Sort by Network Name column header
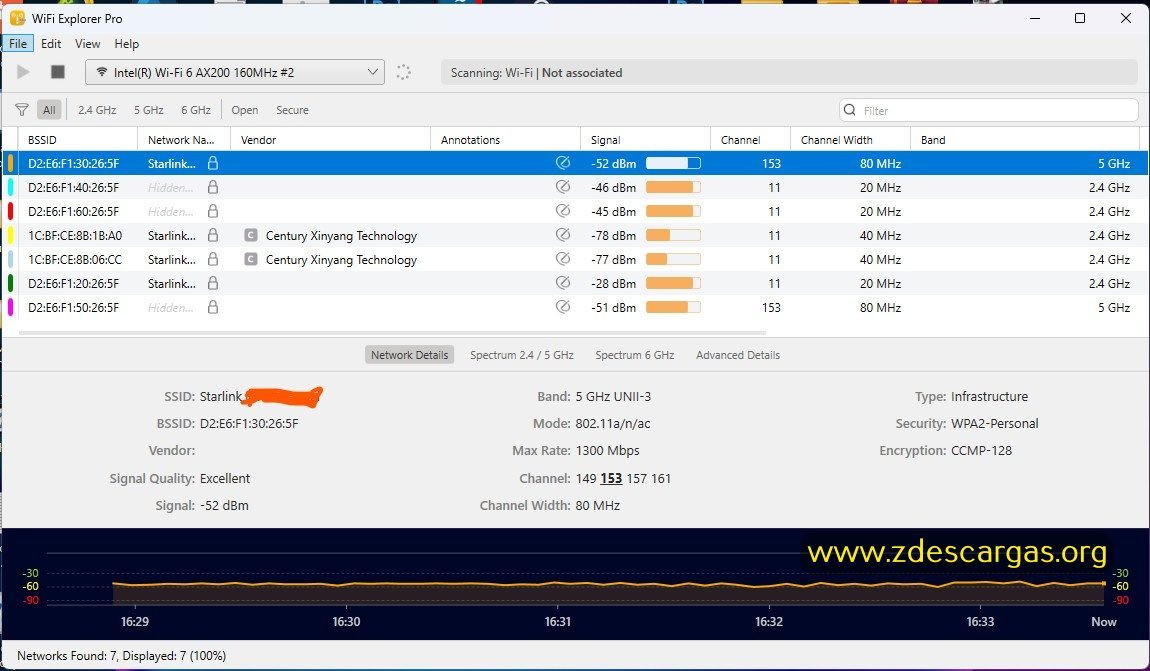This screenshot has width=1150, height=671. [x=184, y=139]
